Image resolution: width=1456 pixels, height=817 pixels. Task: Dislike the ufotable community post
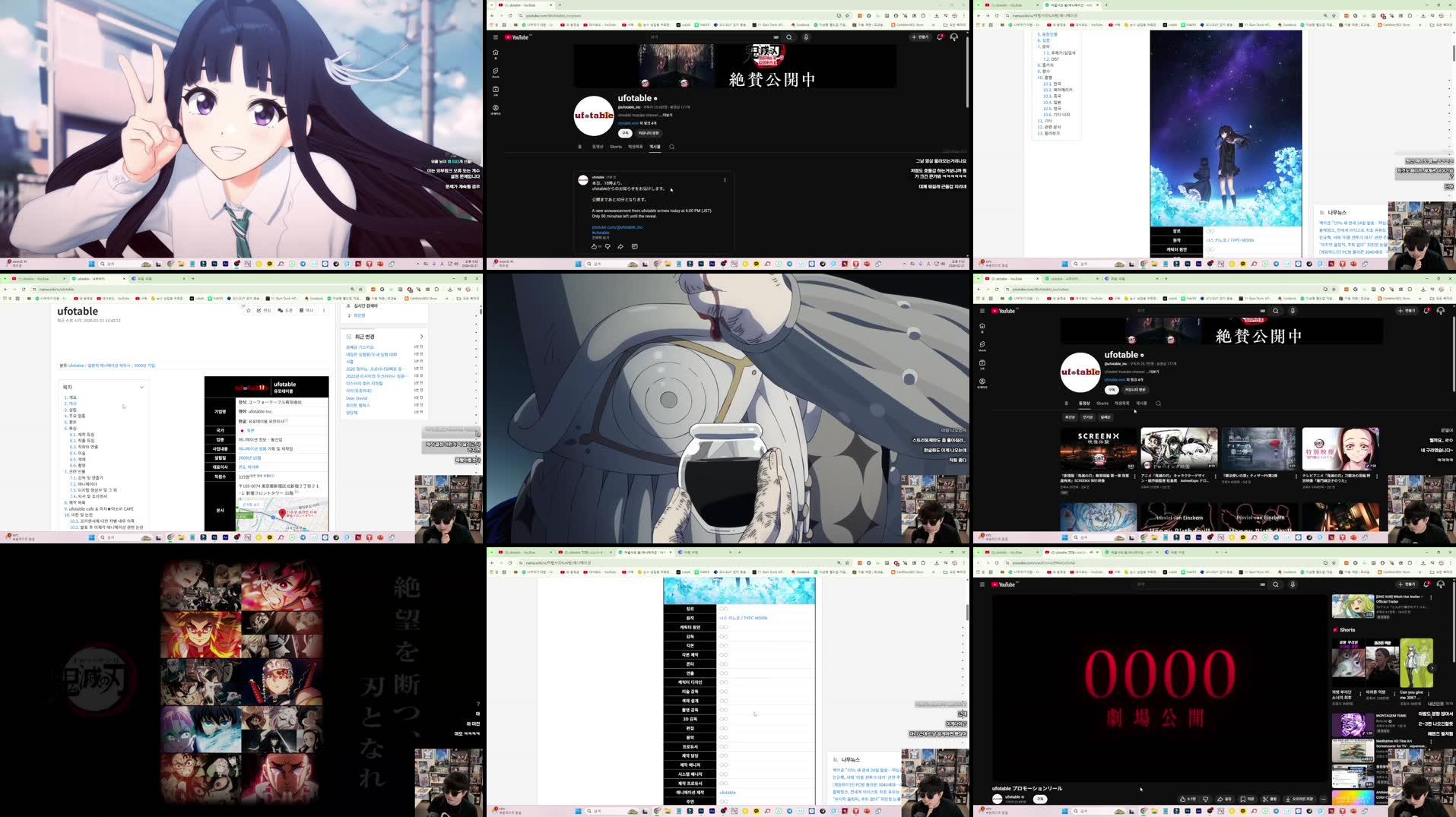tap(607, 246)
